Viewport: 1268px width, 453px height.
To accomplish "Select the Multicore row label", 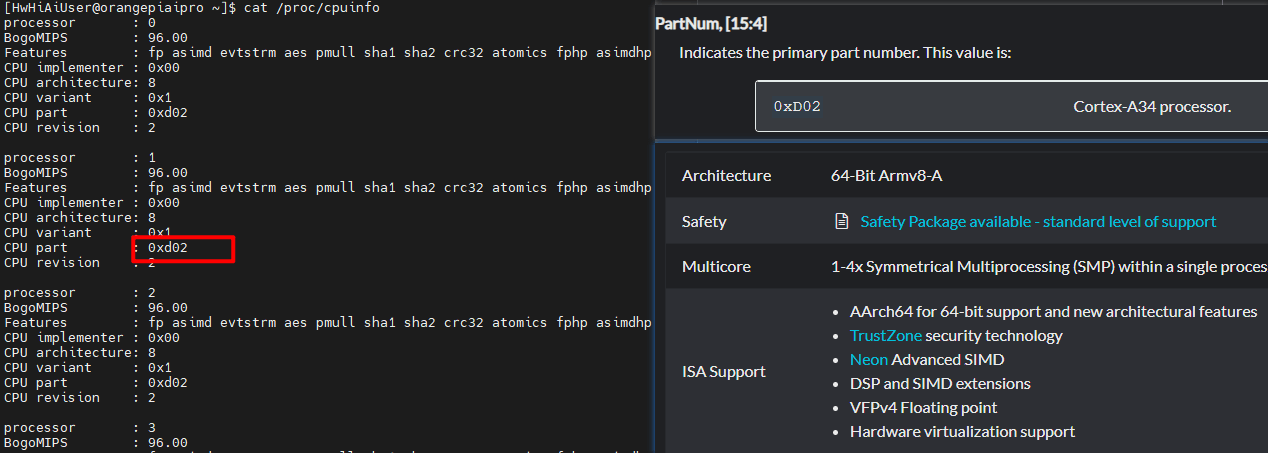I will [x=716, y=267].
